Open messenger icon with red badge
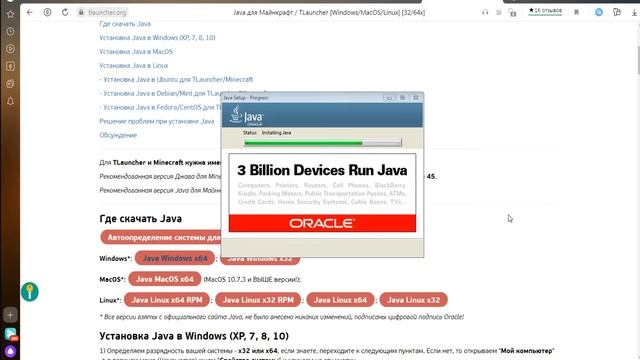640x360 pixels. tap(11, 334)
